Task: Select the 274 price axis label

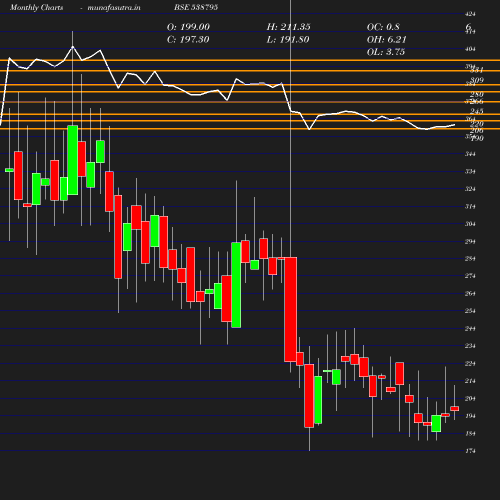Action: pos(470,276)
